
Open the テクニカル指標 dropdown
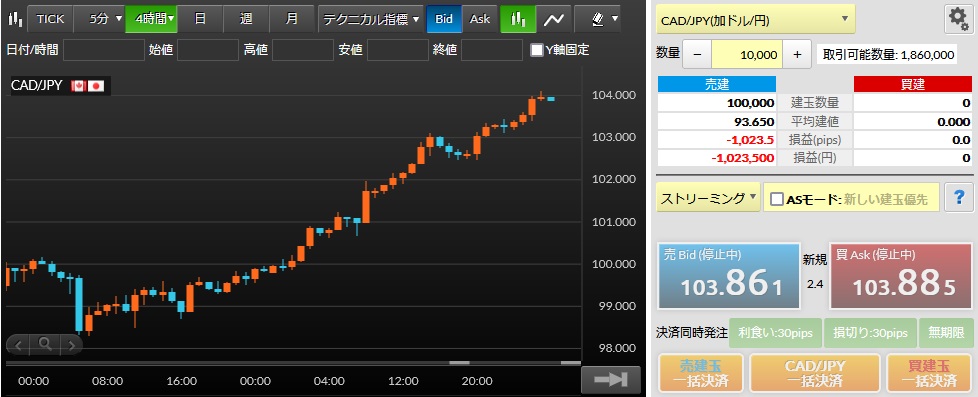(x=370, y=19)
